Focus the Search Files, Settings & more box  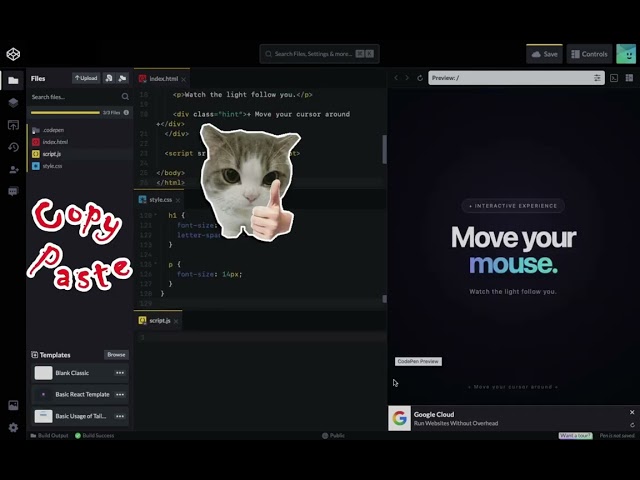tap(319, 54)
